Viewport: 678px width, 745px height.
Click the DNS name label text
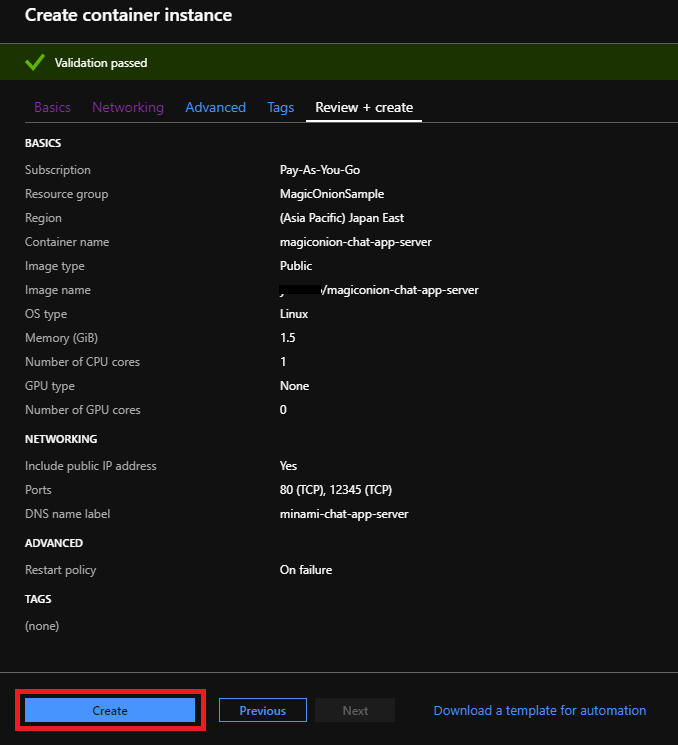pyautogui.click(x=67, y=514)
